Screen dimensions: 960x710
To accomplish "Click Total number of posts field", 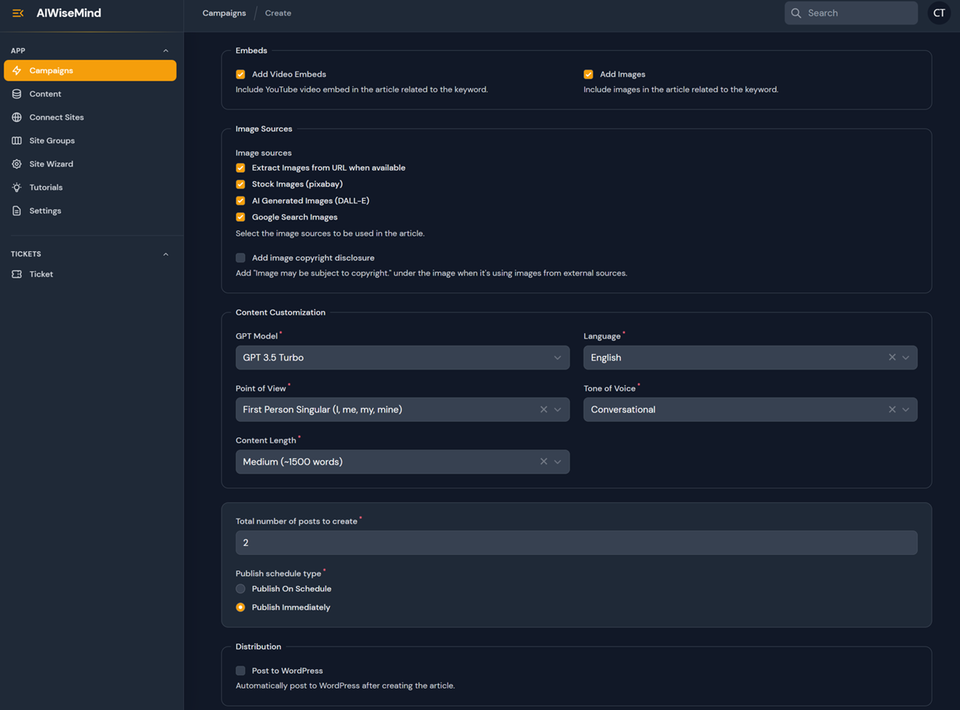I will (576, 543).
